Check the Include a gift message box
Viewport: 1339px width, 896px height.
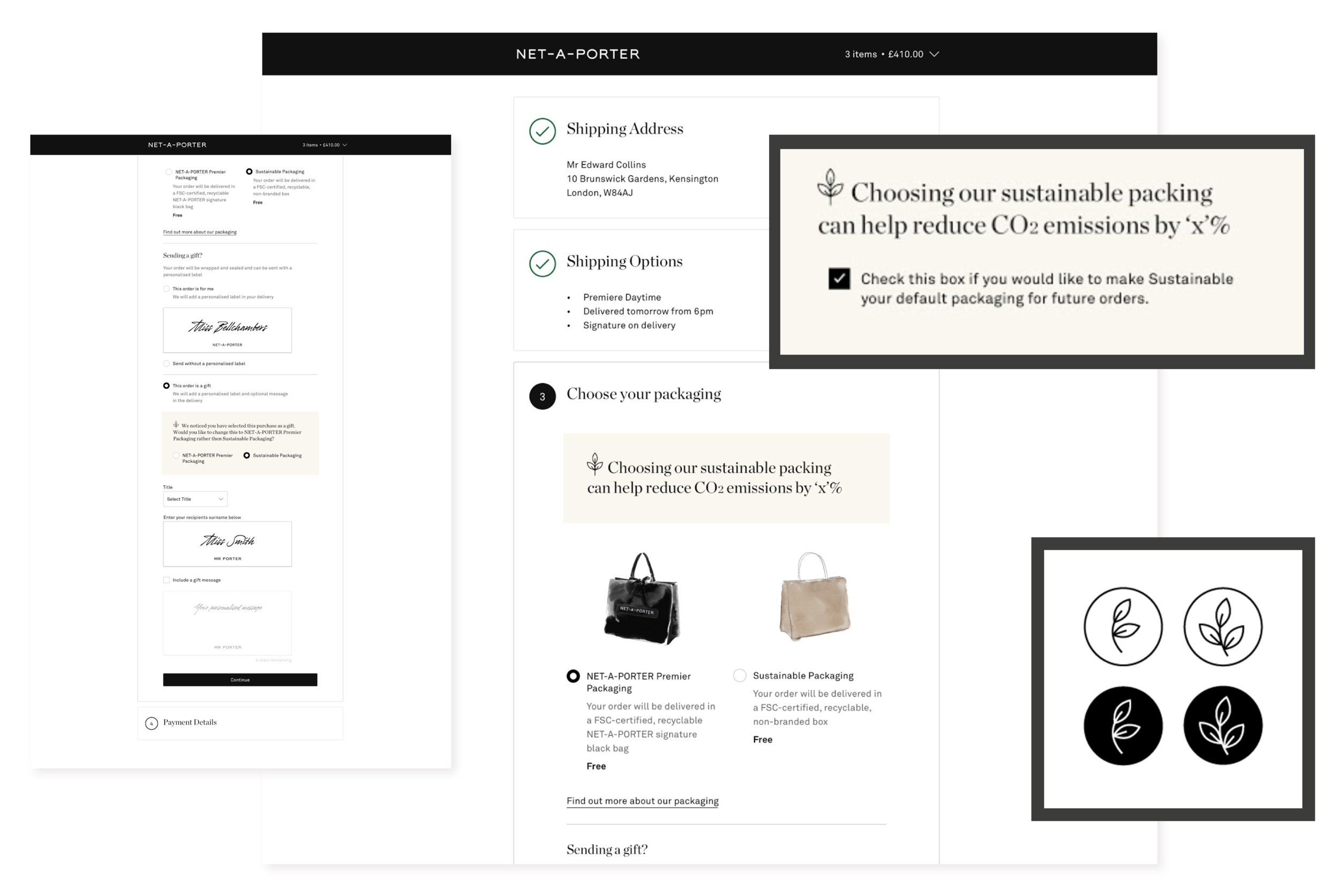pos(166,580)
